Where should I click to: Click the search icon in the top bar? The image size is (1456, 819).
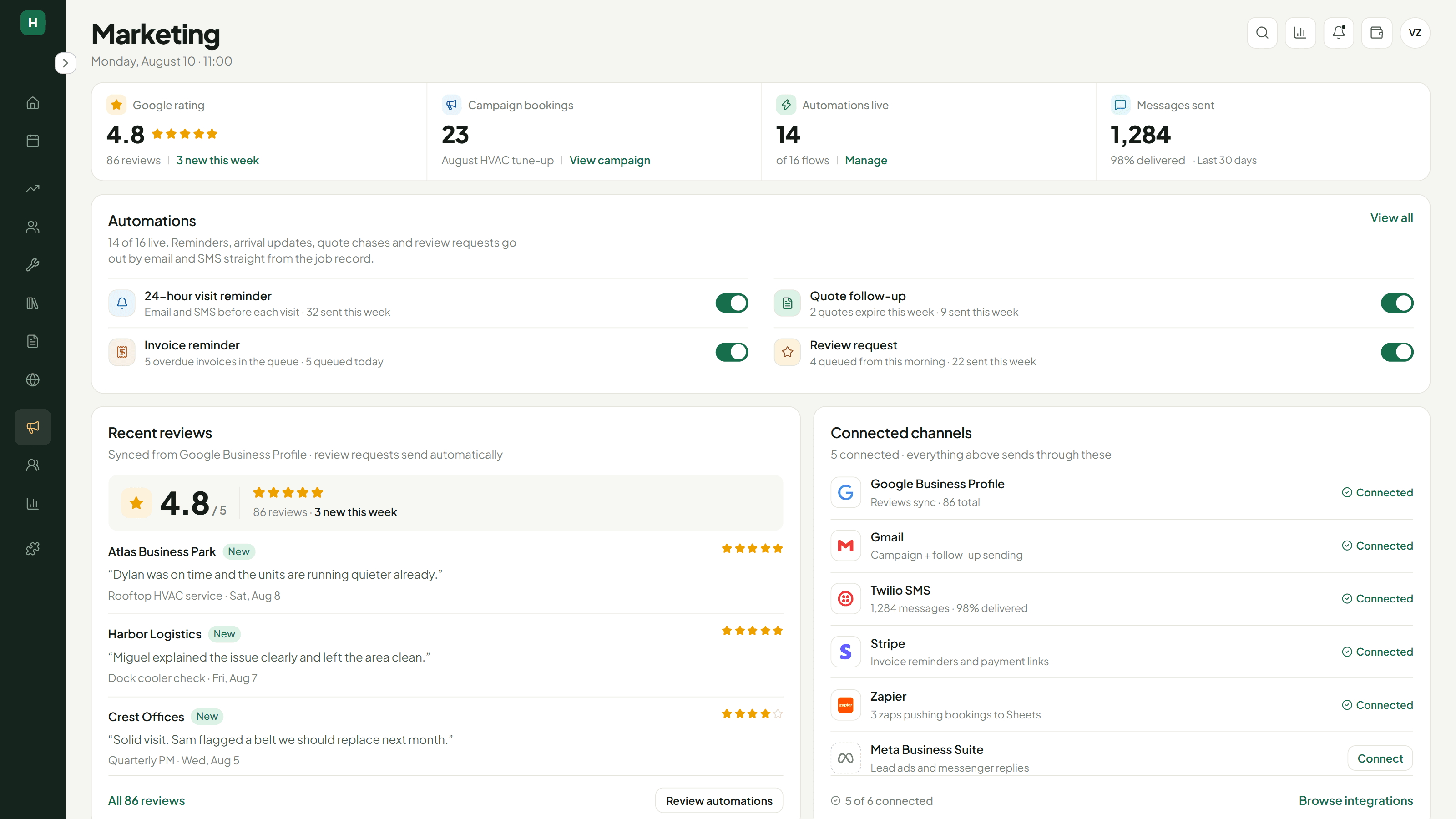pyautogui.click(x=1262, y=33)
